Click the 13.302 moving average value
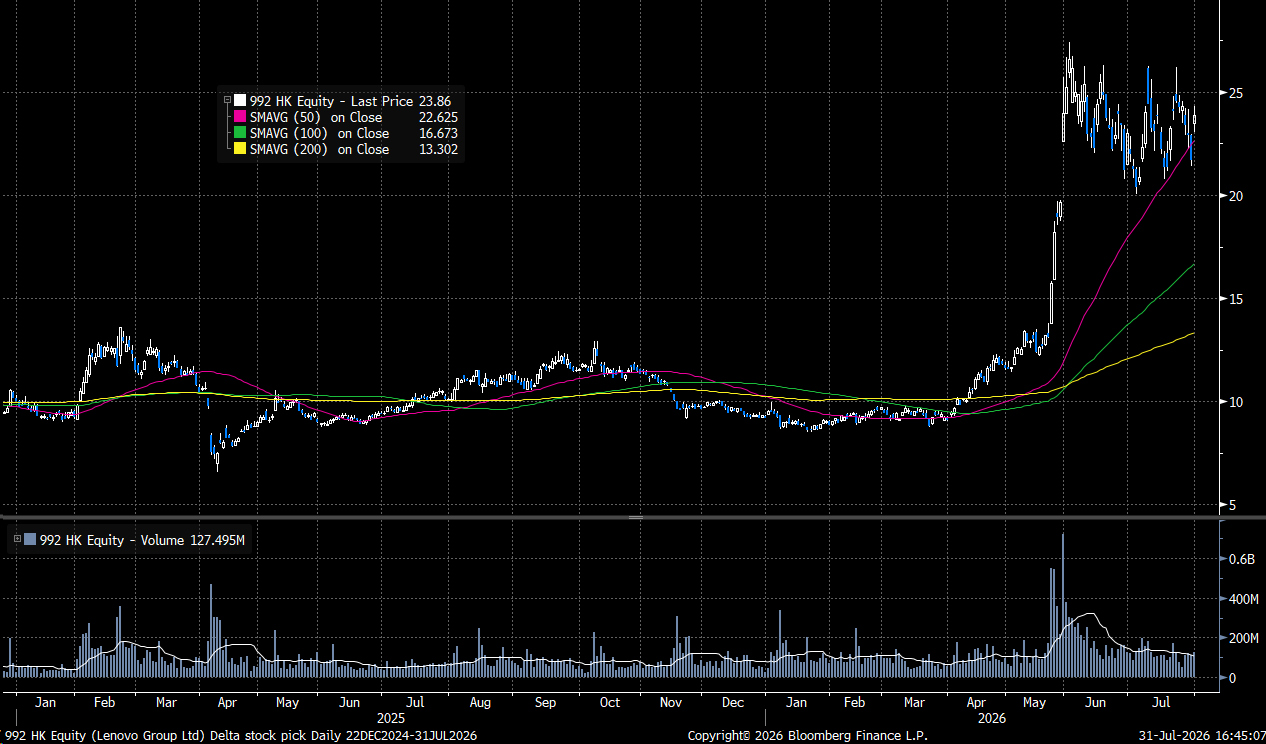This screenshot has width=1266, height=744. point(438,149)
